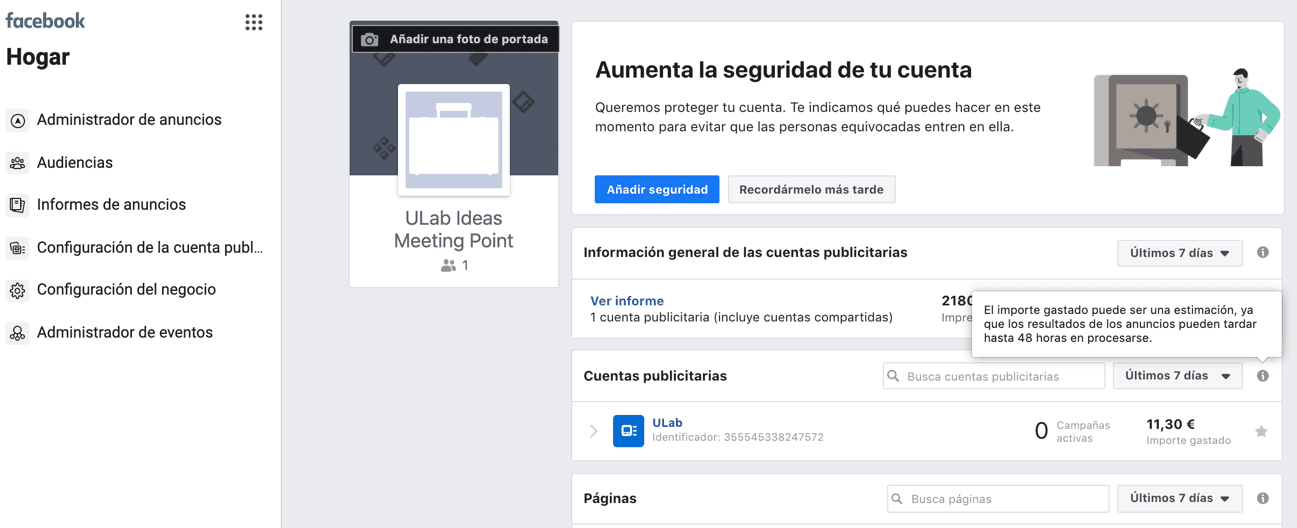The image size is (1297, 528).
Task: Click the Cuentas publicitarias section title
Action: pos(655,376)
